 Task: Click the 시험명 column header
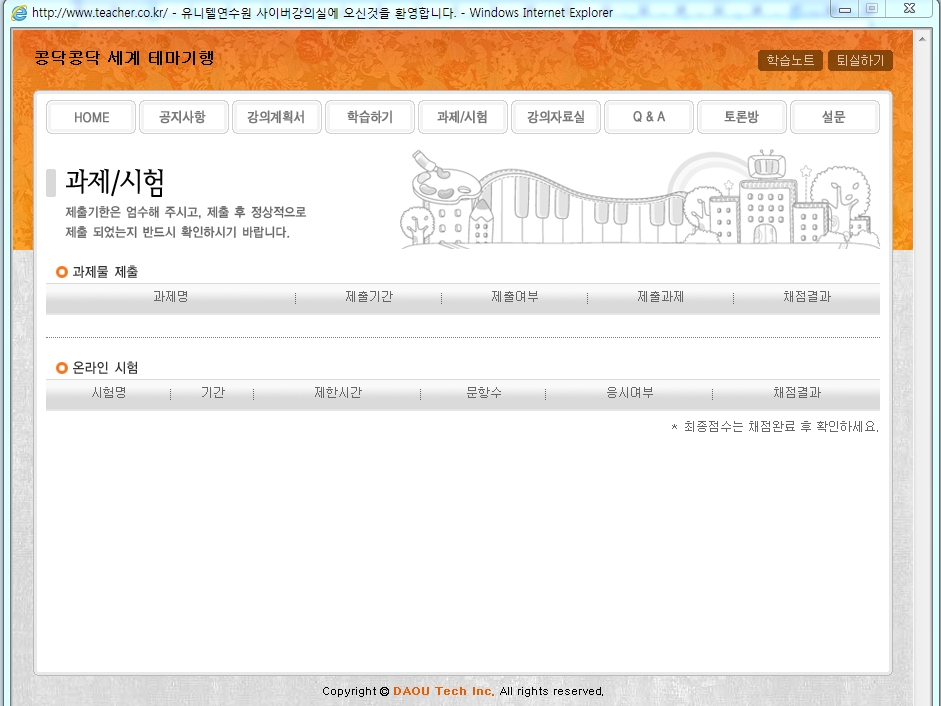click(109, 393)
